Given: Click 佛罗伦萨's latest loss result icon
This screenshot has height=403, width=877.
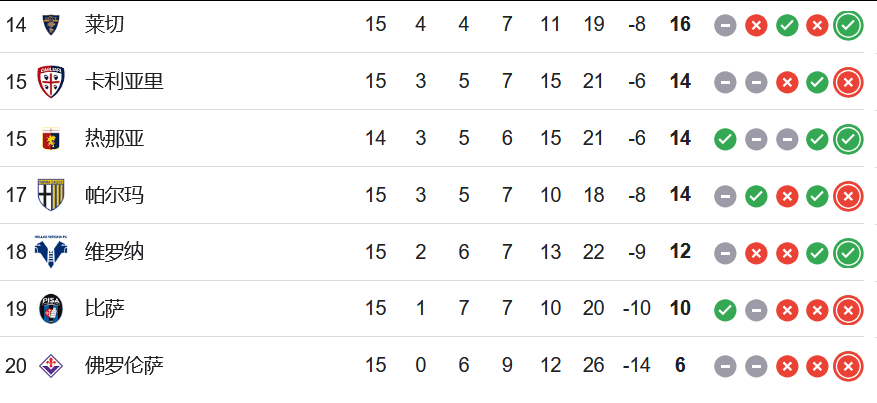Looking at the screenshot, I should point(848,367).
